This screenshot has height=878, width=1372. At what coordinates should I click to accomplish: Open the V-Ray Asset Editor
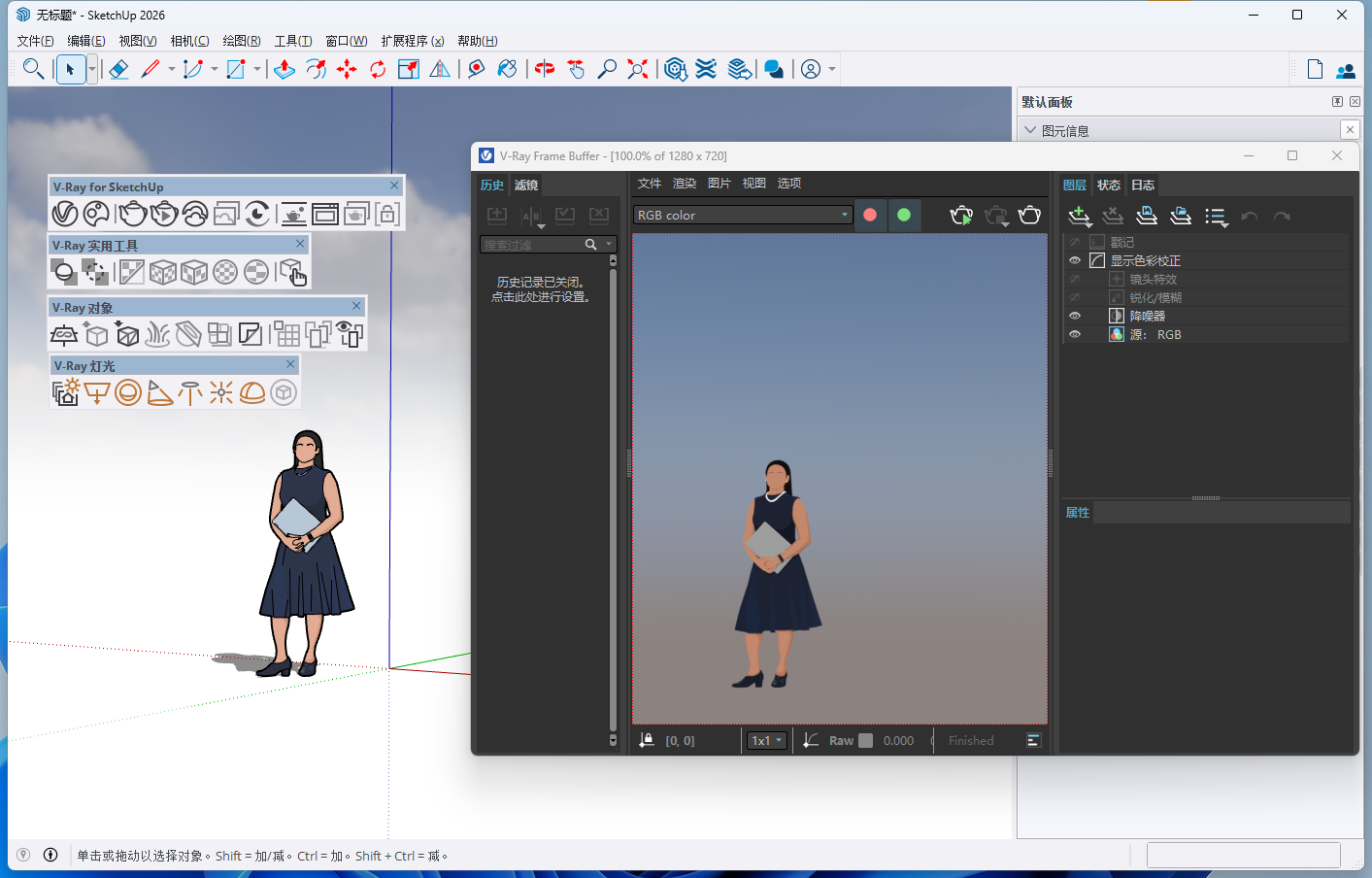[x=65, y=214]
